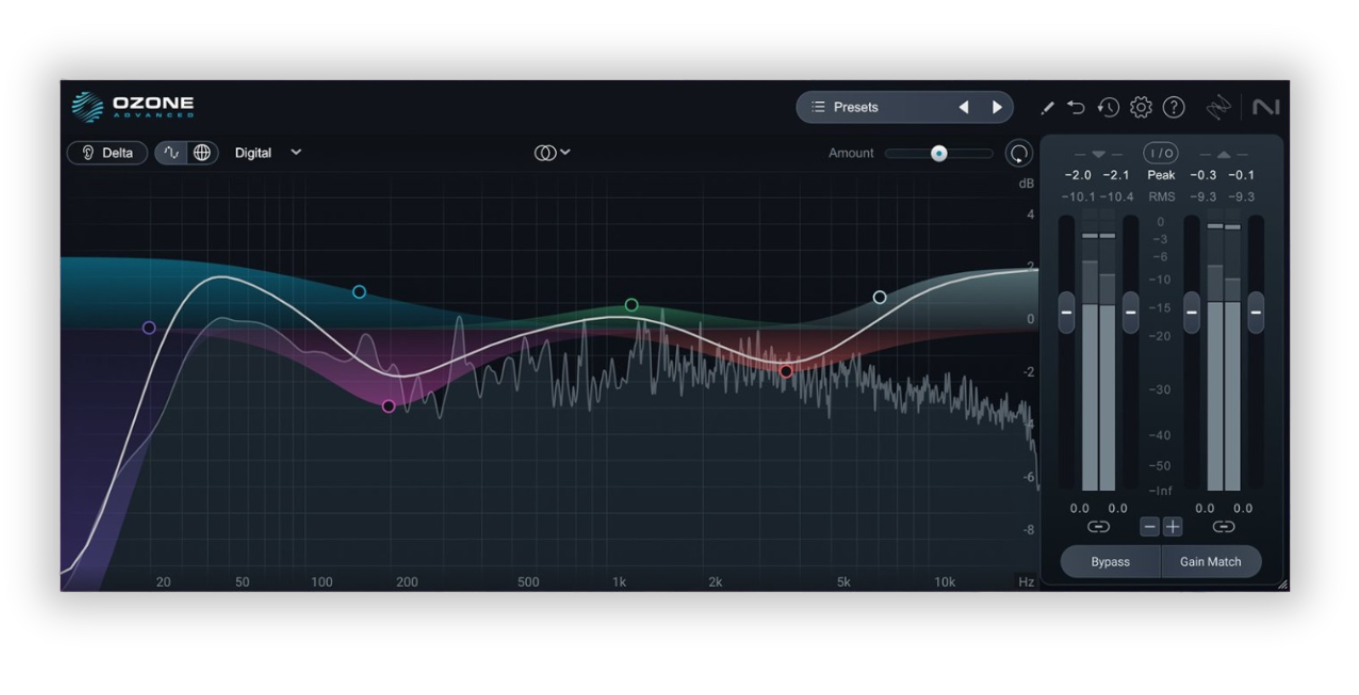Open the stereo channel mode dropdown
Image resolution: width=1359 pixels, height=695 pixels.
[552, 153]
